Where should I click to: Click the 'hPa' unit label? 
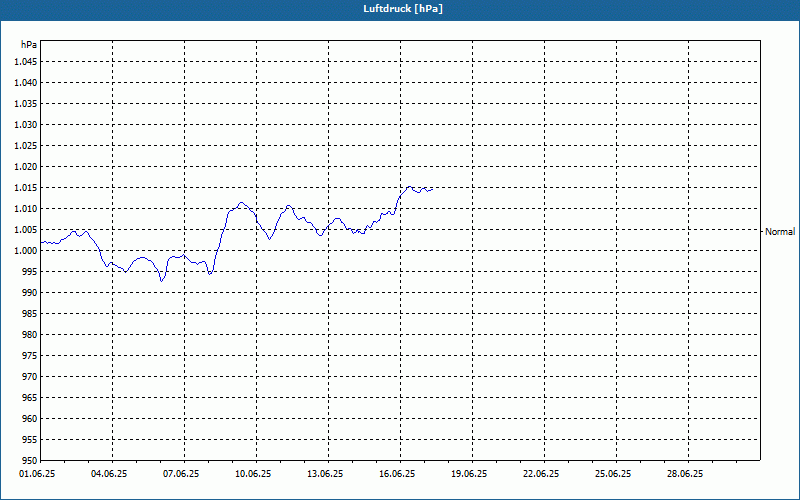click(29, 45)
